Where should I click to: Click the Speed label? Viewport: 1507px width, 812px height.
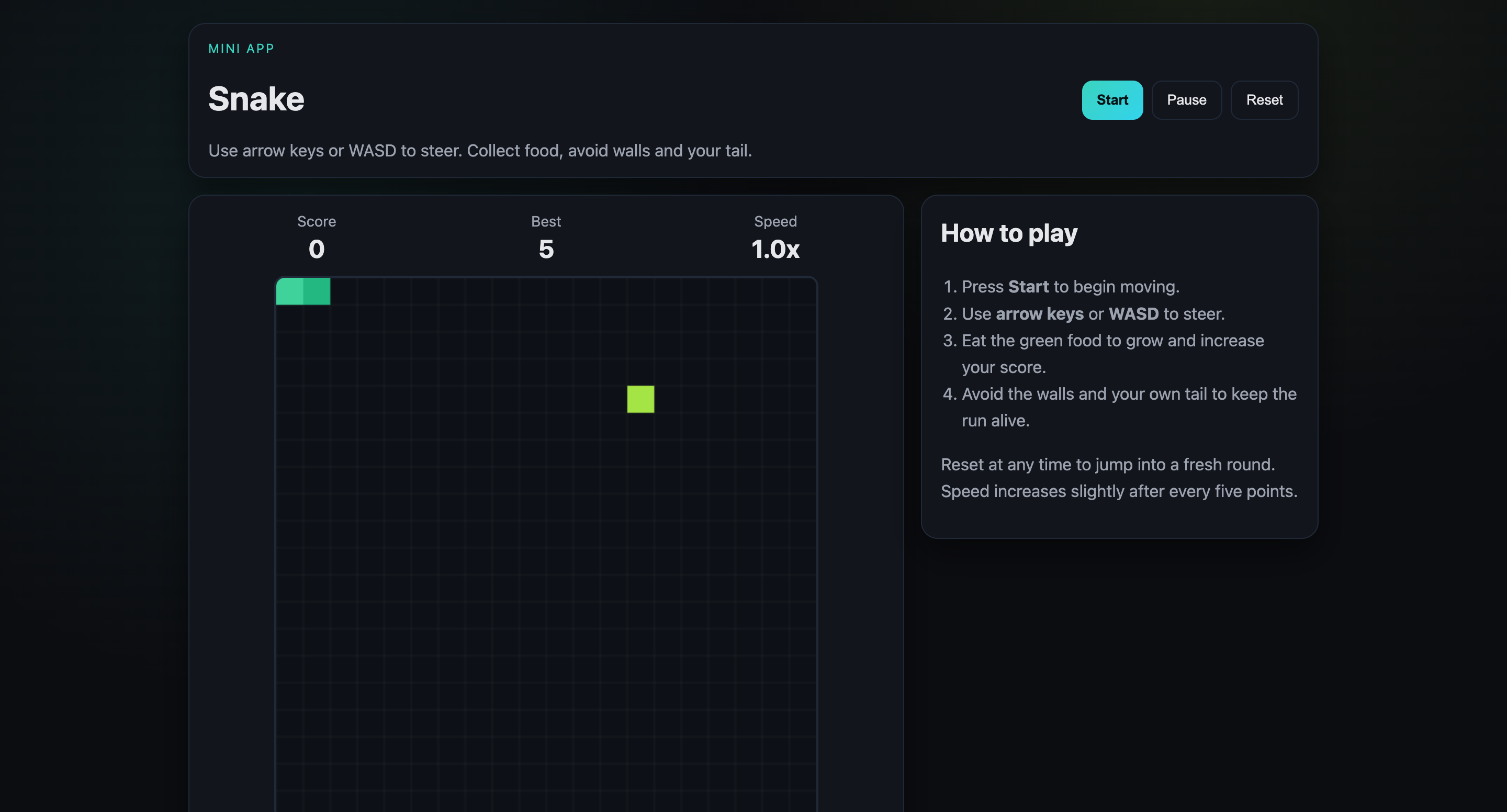pos(775,221)
